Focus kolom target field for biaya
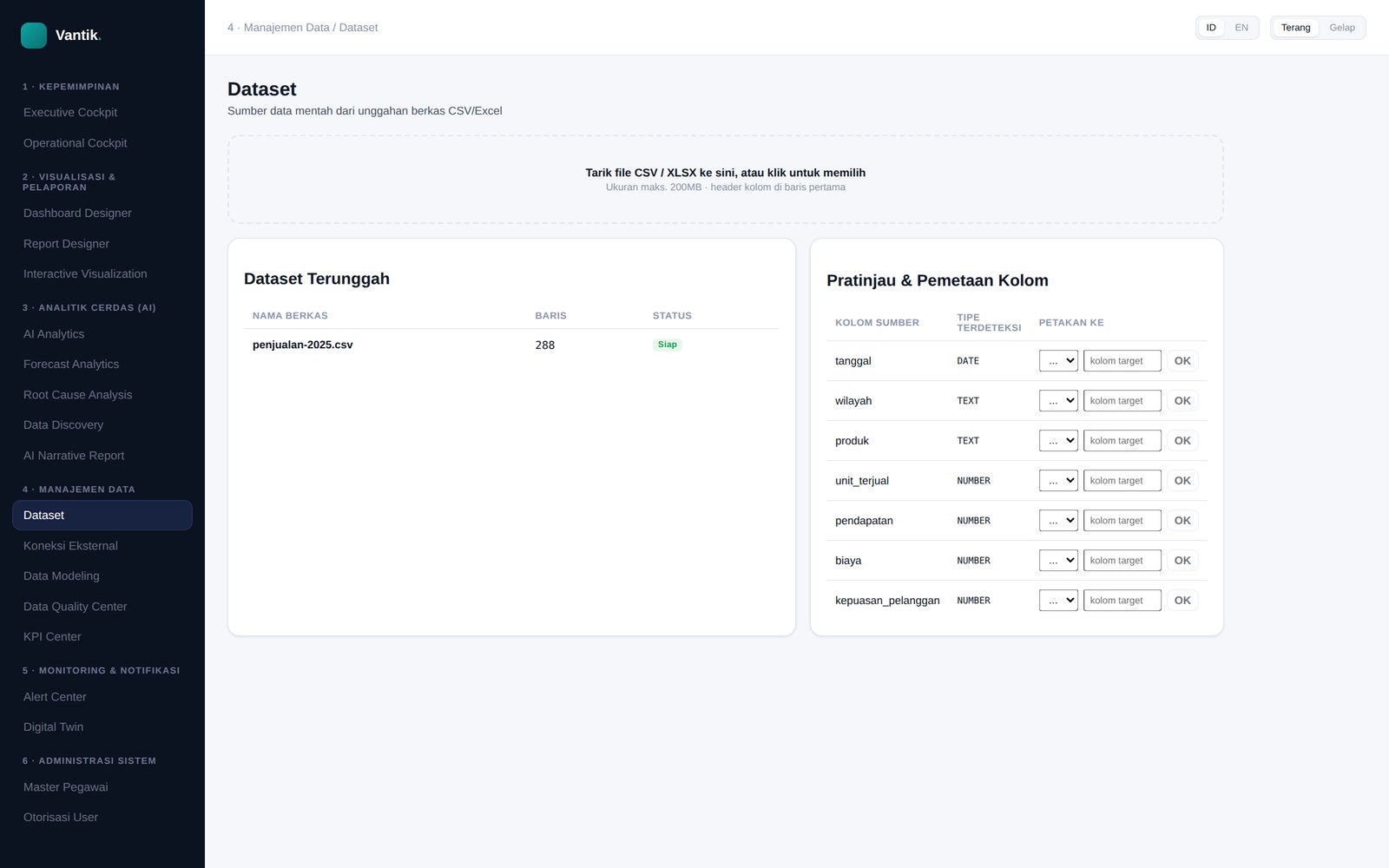The height and width of the screenshot is (868, 1389). [x=1122, y=561]
